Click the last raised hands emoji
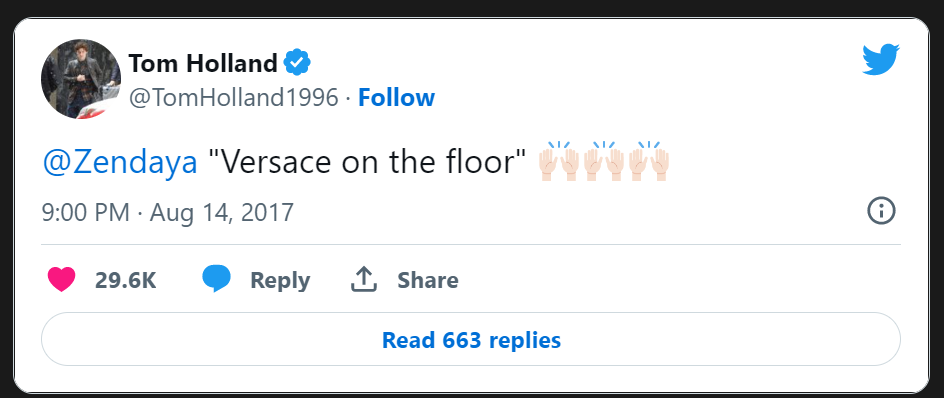944x398 pixels. [649, 161]
